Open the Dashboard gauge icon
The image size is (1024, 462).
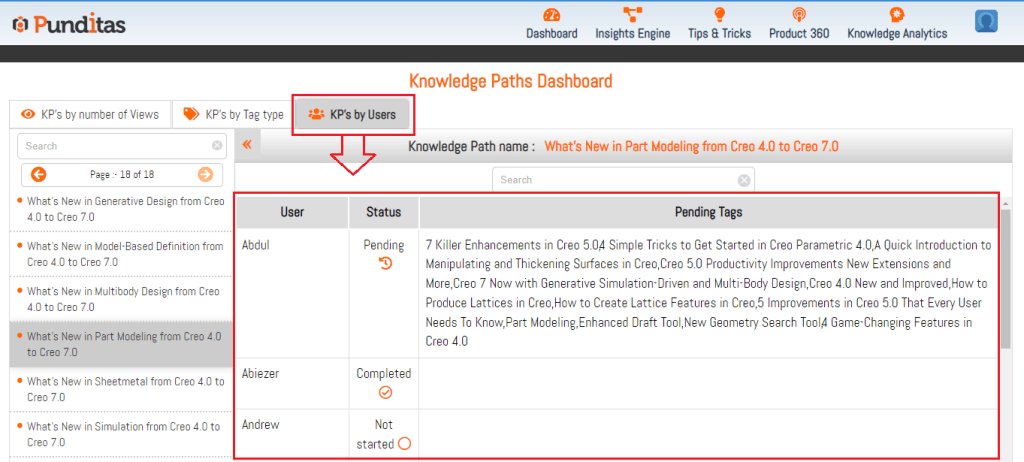(551, 15)
